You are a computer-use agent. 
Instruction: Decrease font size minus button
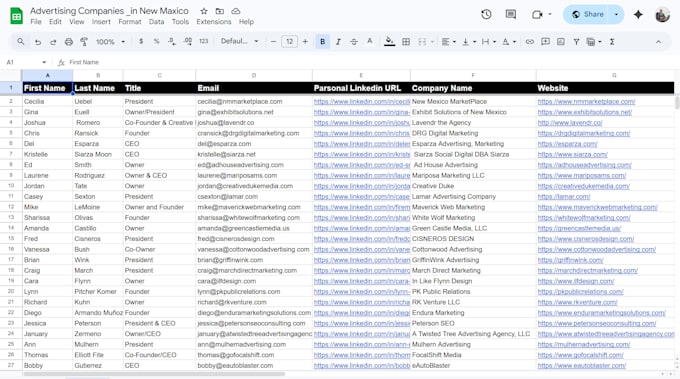(273, 42)
